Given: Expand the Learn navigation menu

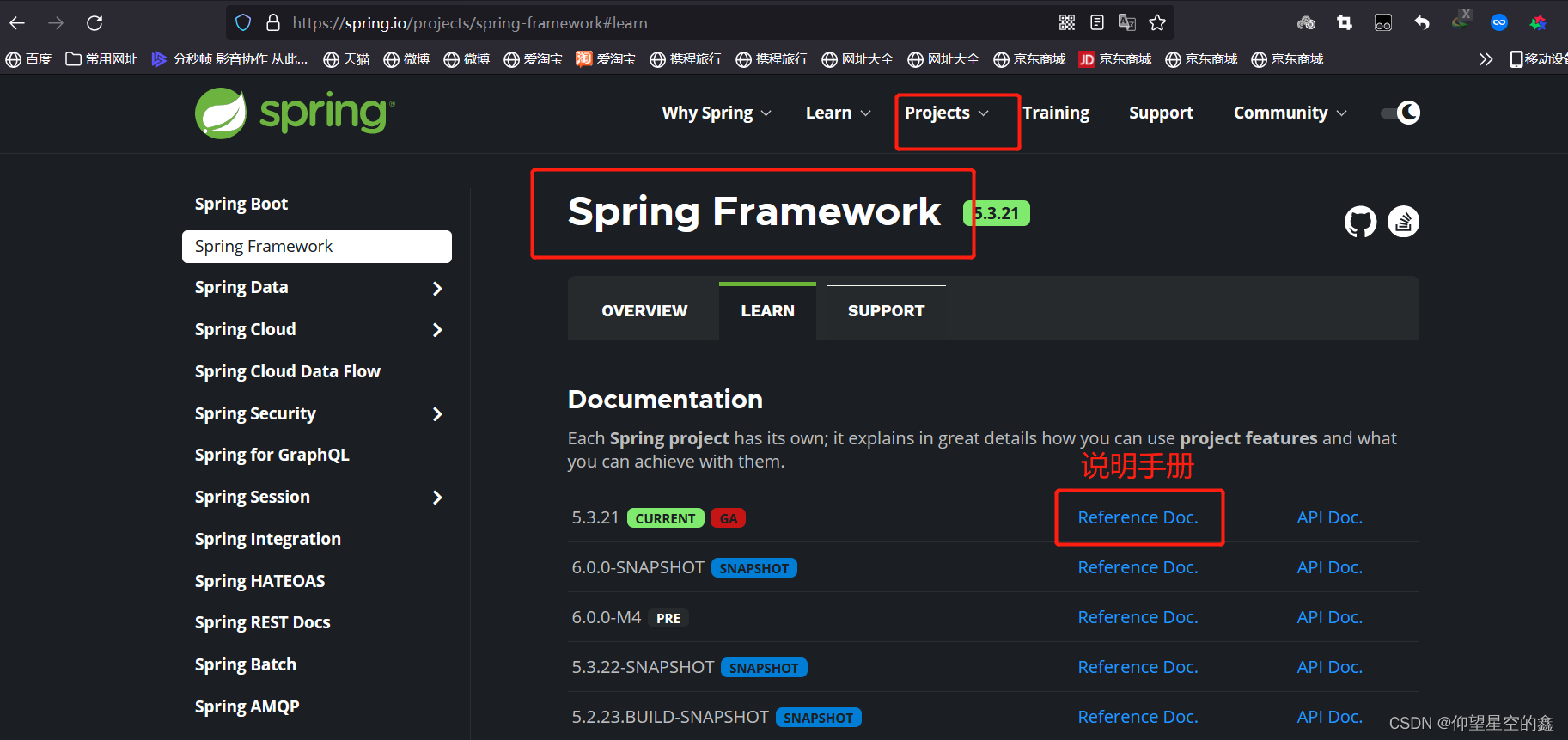Looking at the screenshot, I should coord(839,113).
